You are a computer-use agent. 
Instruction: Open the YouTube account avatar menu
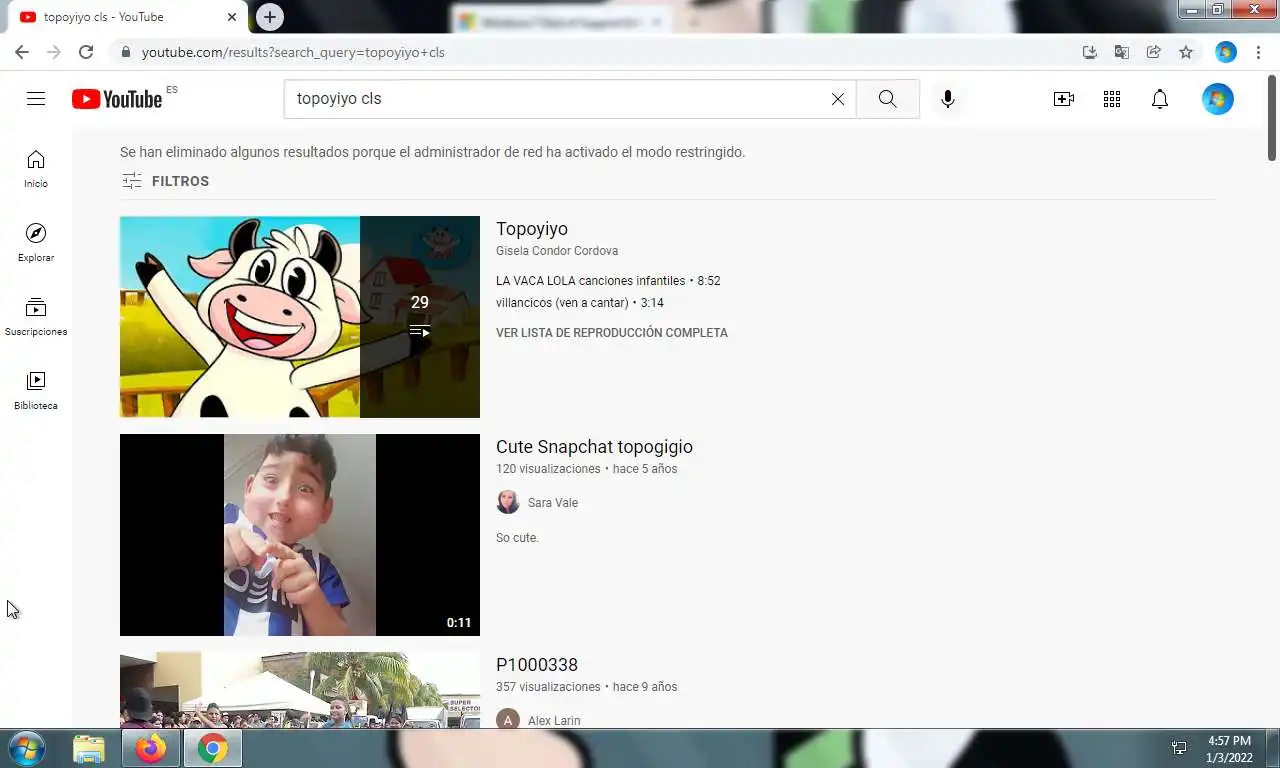[1217, 99]
